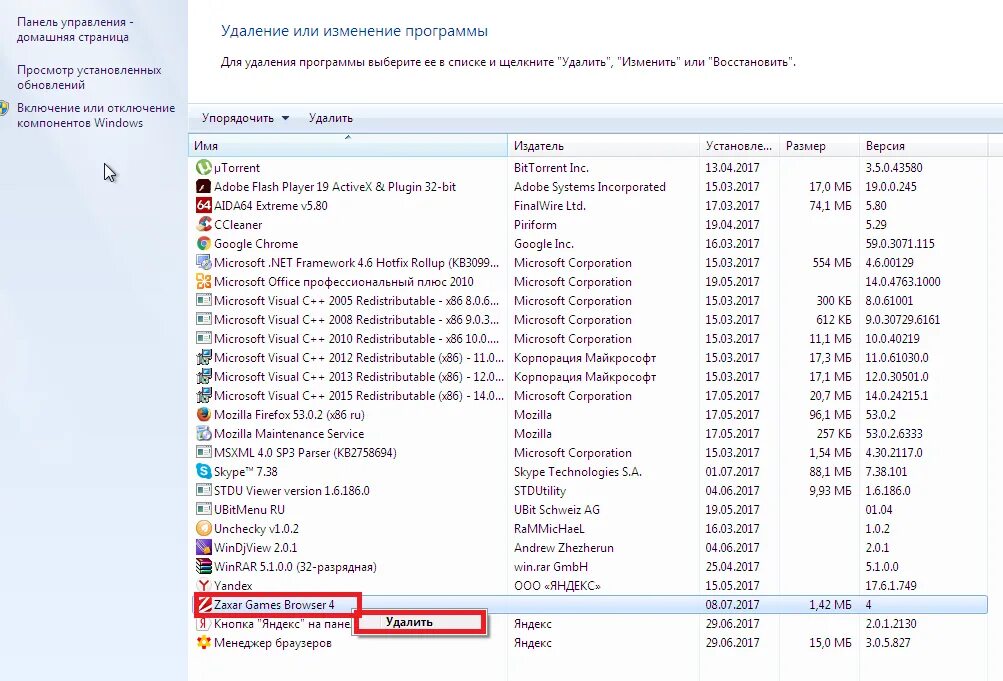The image size is (1003, 681).
Task: Click publisher win.rar GmbH
Action: coord(551,567)
